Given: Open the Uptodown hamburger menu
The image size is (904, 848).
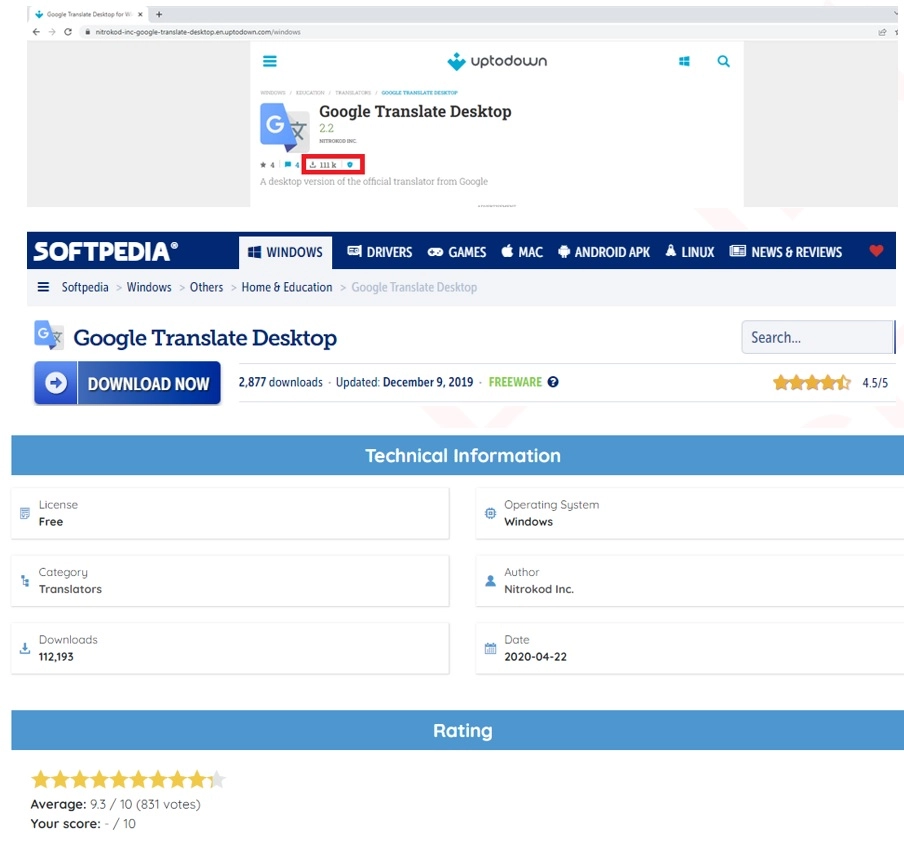Looking at the screenshot, I should [x=270, y=61].
